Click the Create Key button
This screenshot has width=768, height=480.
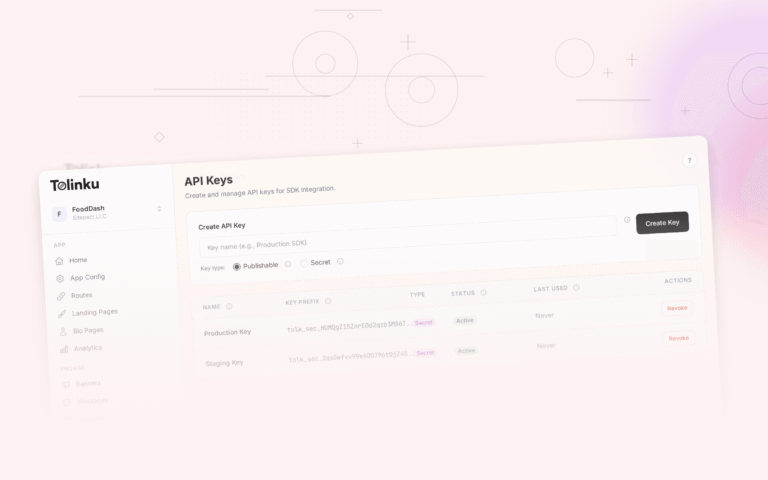pyautogui.click(x=662, y=223)
